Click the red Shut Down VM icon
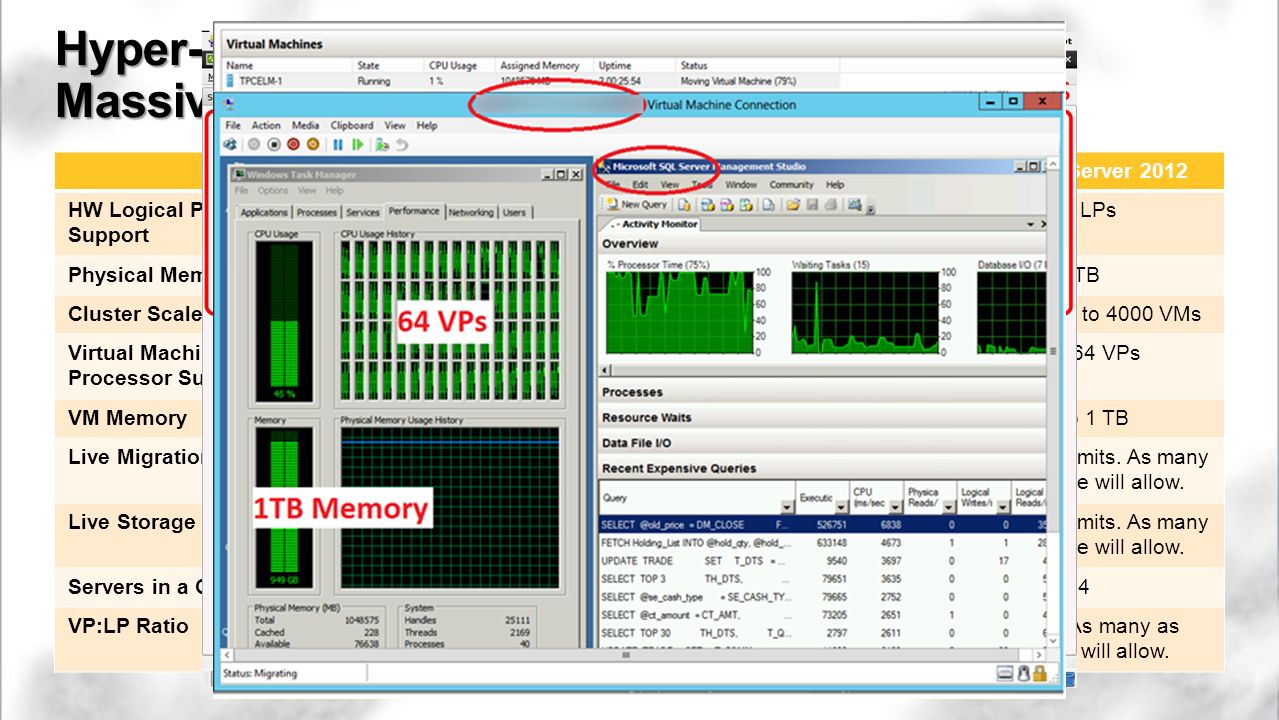The image size is (1279, 720). pyautogui.click(x=293, y=144)
